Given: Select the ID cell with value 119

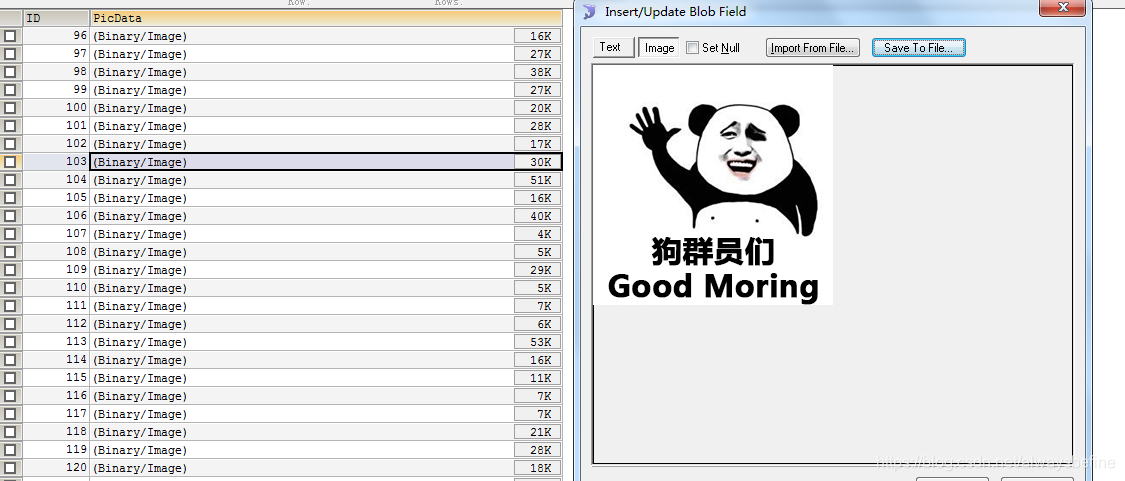Looking at the screenshot, I should point(56,450).
